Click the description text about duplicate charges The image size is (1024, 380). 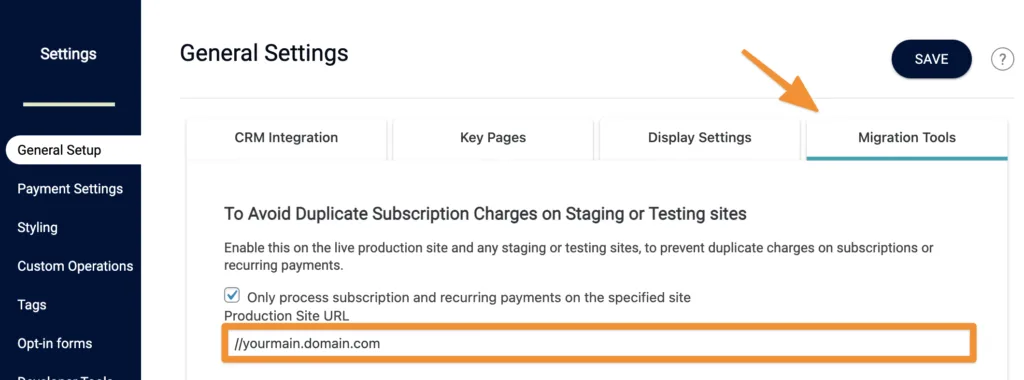pyautogui.click(x=579, y=257)
